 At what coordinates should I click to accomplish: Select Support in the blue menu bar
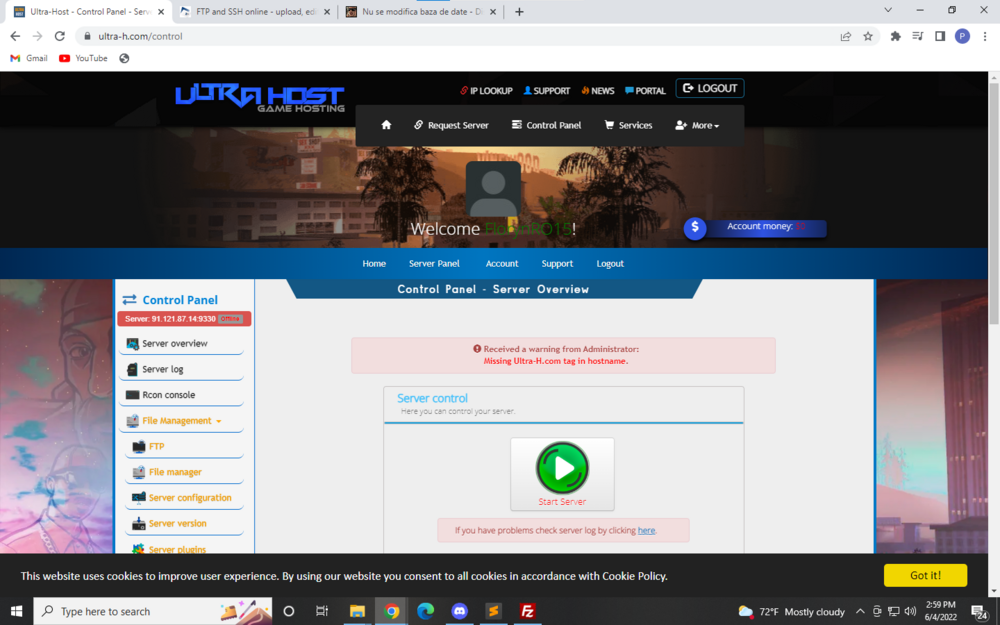pos(557,263)
